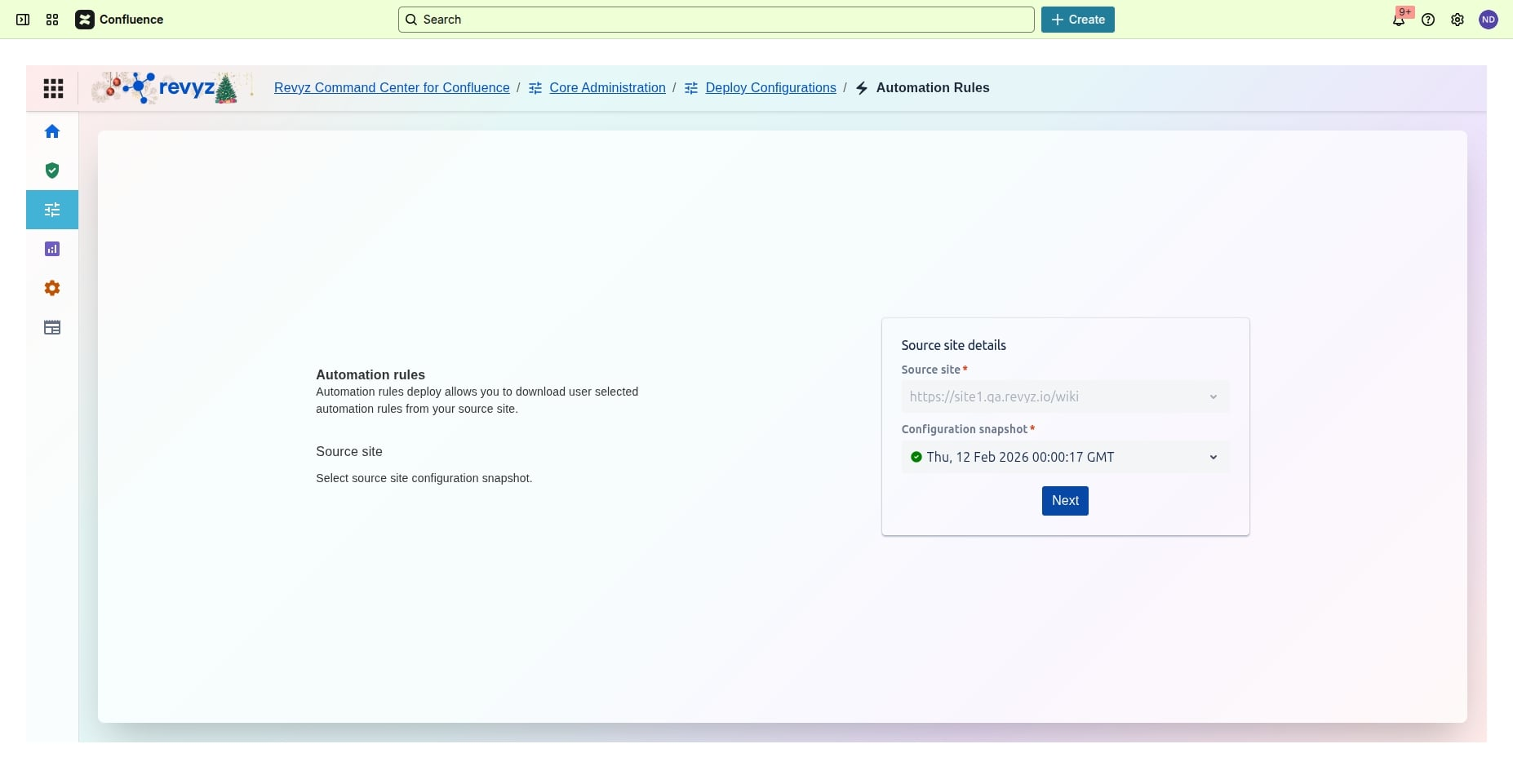Screen dimensions: 1513x784
Task: Open the table layout sidebar icon
Action: click(x=52, y=327)
